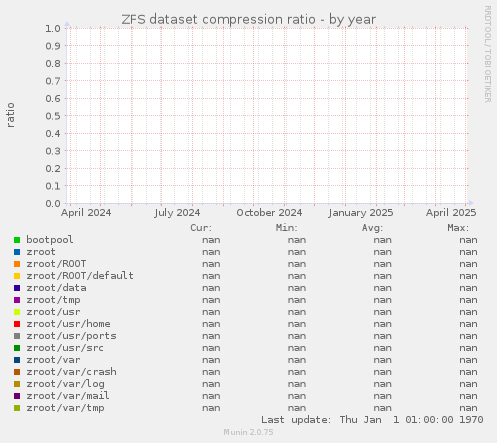Click the 0.5 y-axis value
Screen dimensions: 497x443
(53, 116)
